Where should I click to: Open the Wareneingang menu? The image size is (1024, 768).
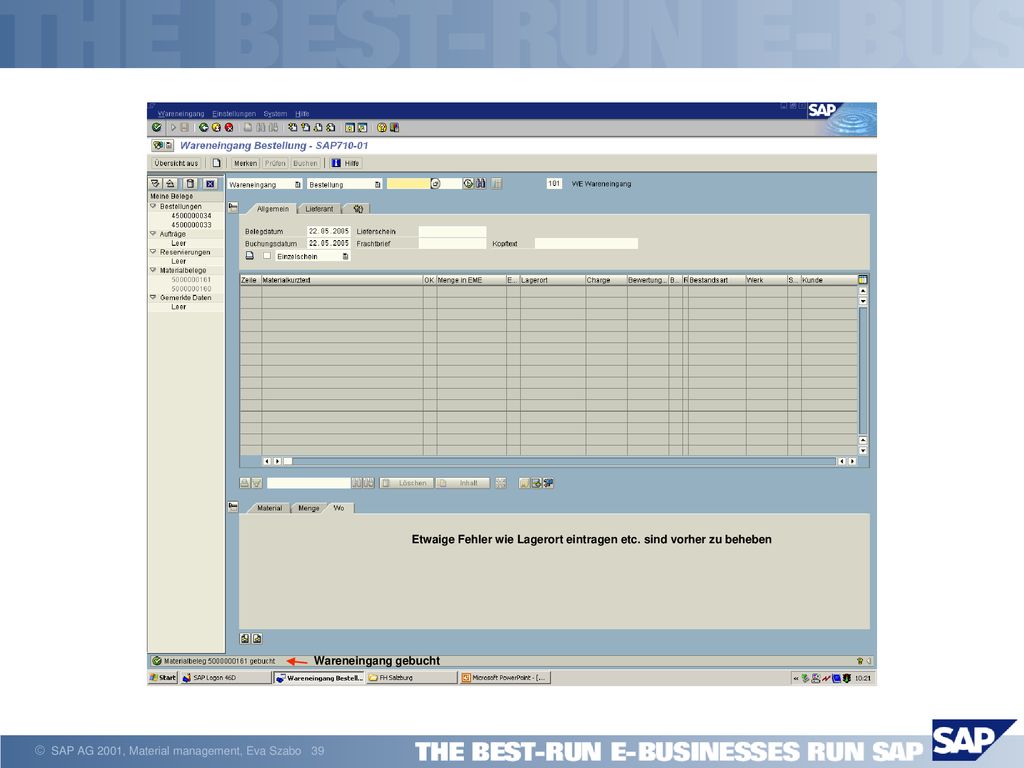(x=181, y=114)
